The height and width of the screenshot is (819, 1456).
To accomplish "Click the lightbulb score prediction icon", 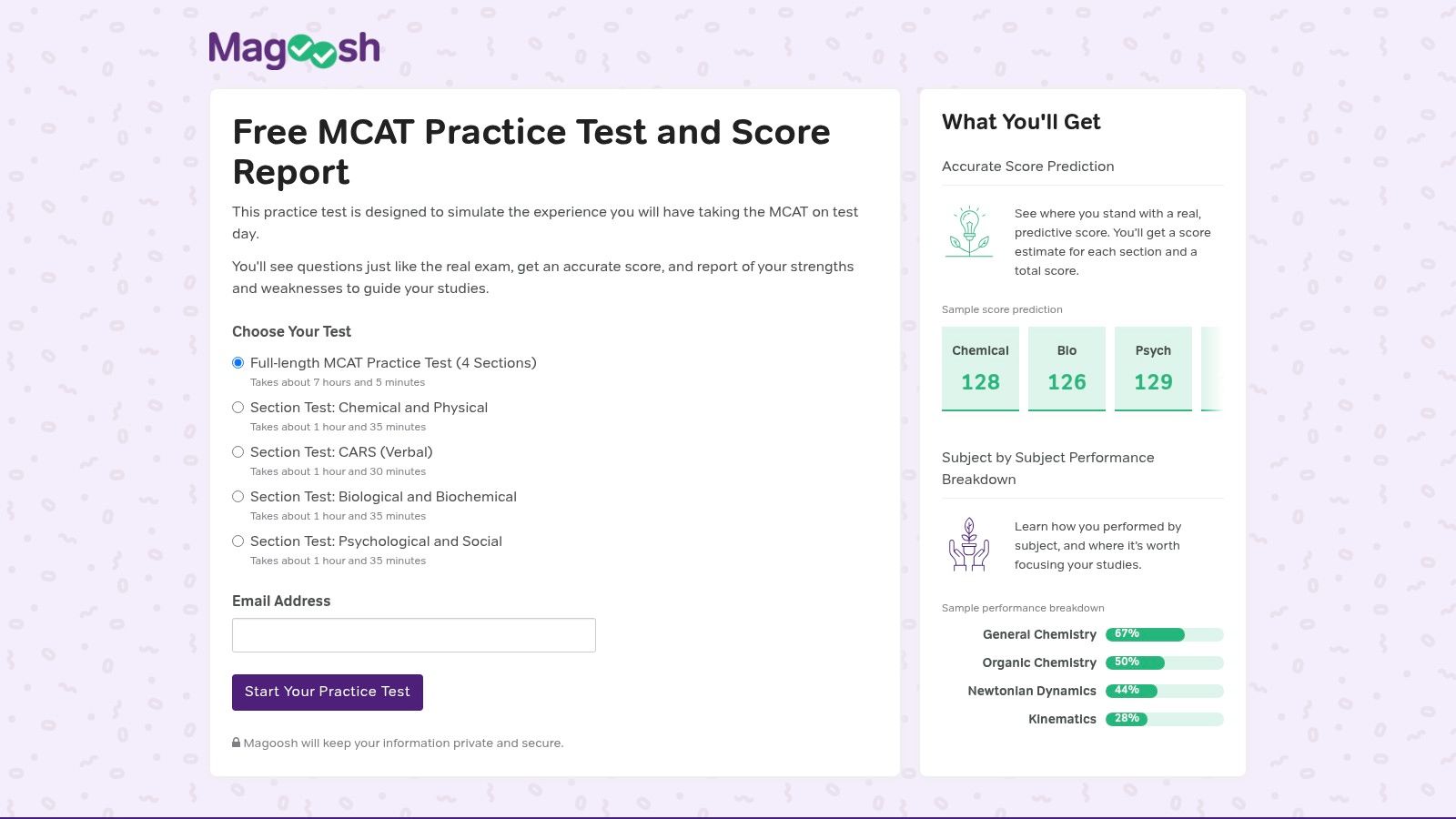I will pos(969,231).
